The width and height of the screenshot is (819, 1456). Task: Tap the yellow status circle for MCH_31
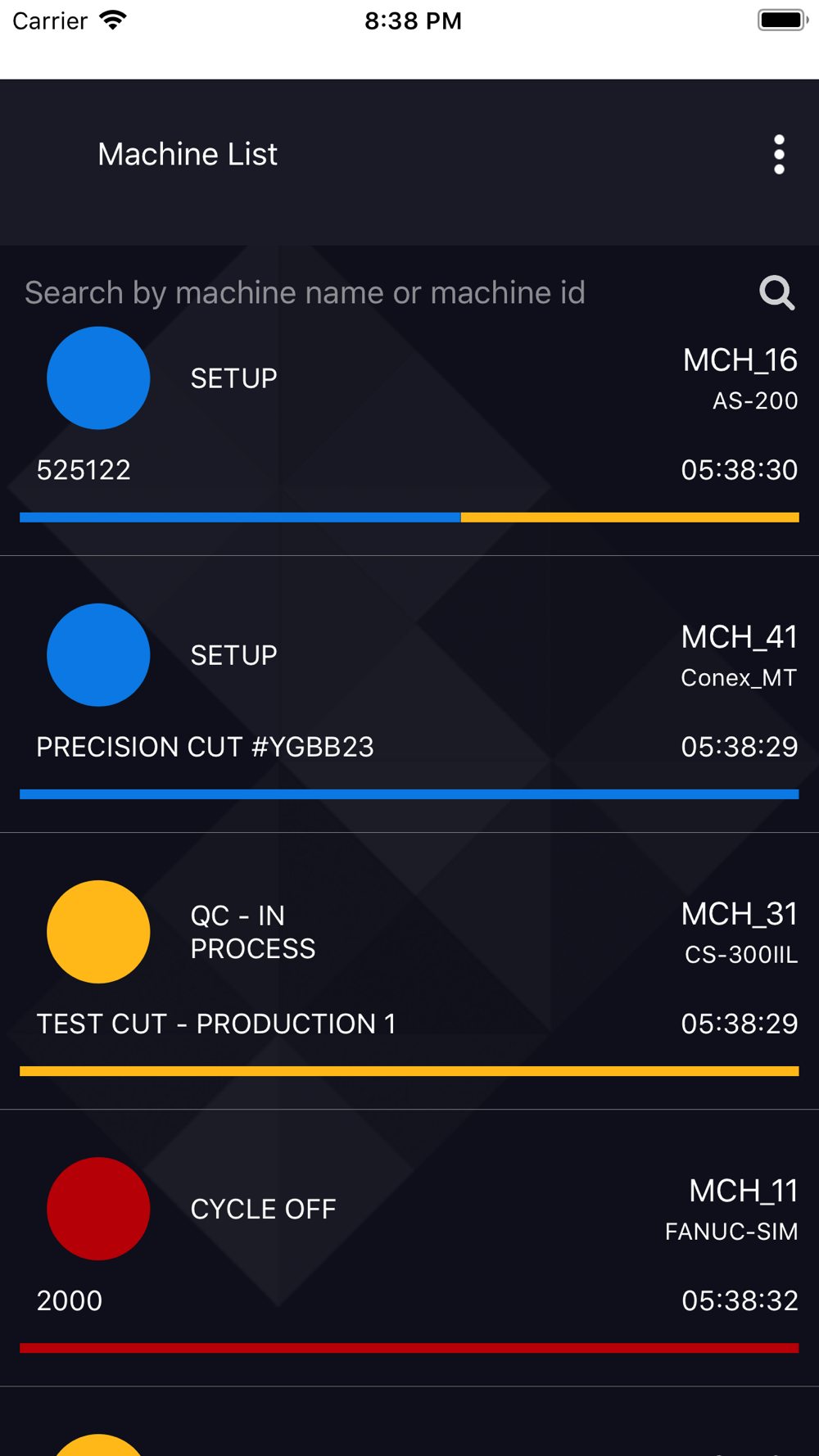pyautogui.click(x=98, y=932)
